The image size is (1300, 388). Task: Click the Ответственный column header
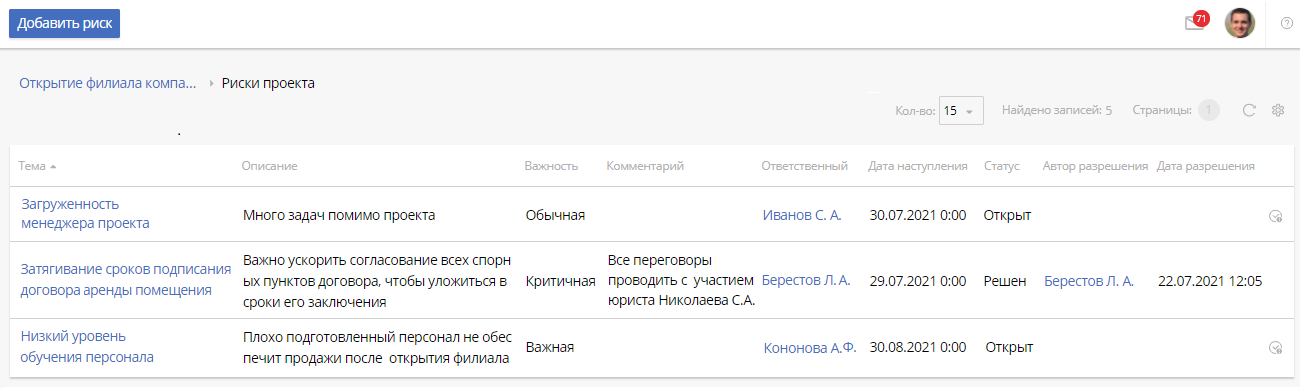pos(804,166)
